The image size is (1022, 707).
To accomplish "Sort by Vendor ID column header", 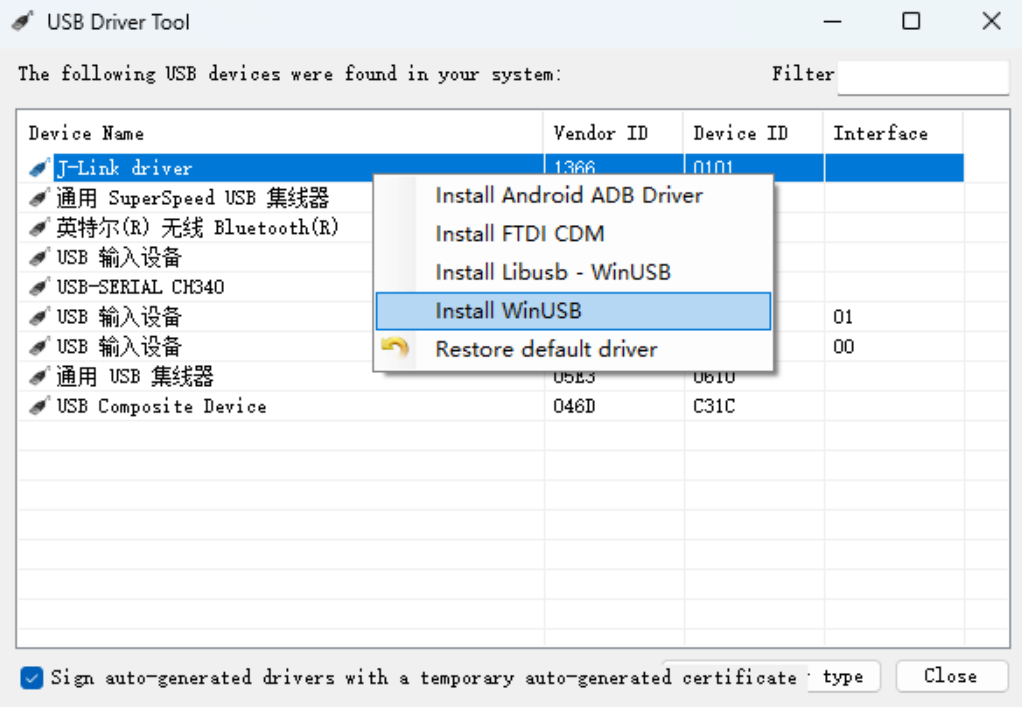I will point(600,133).
